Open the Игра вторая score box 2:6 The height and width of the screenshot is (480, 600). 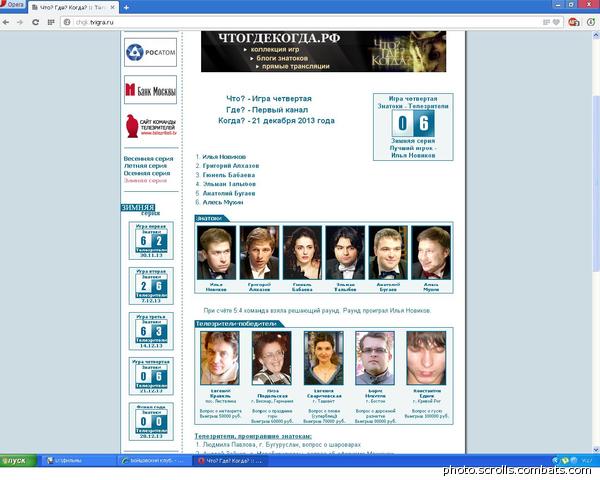tap(151, 286)
